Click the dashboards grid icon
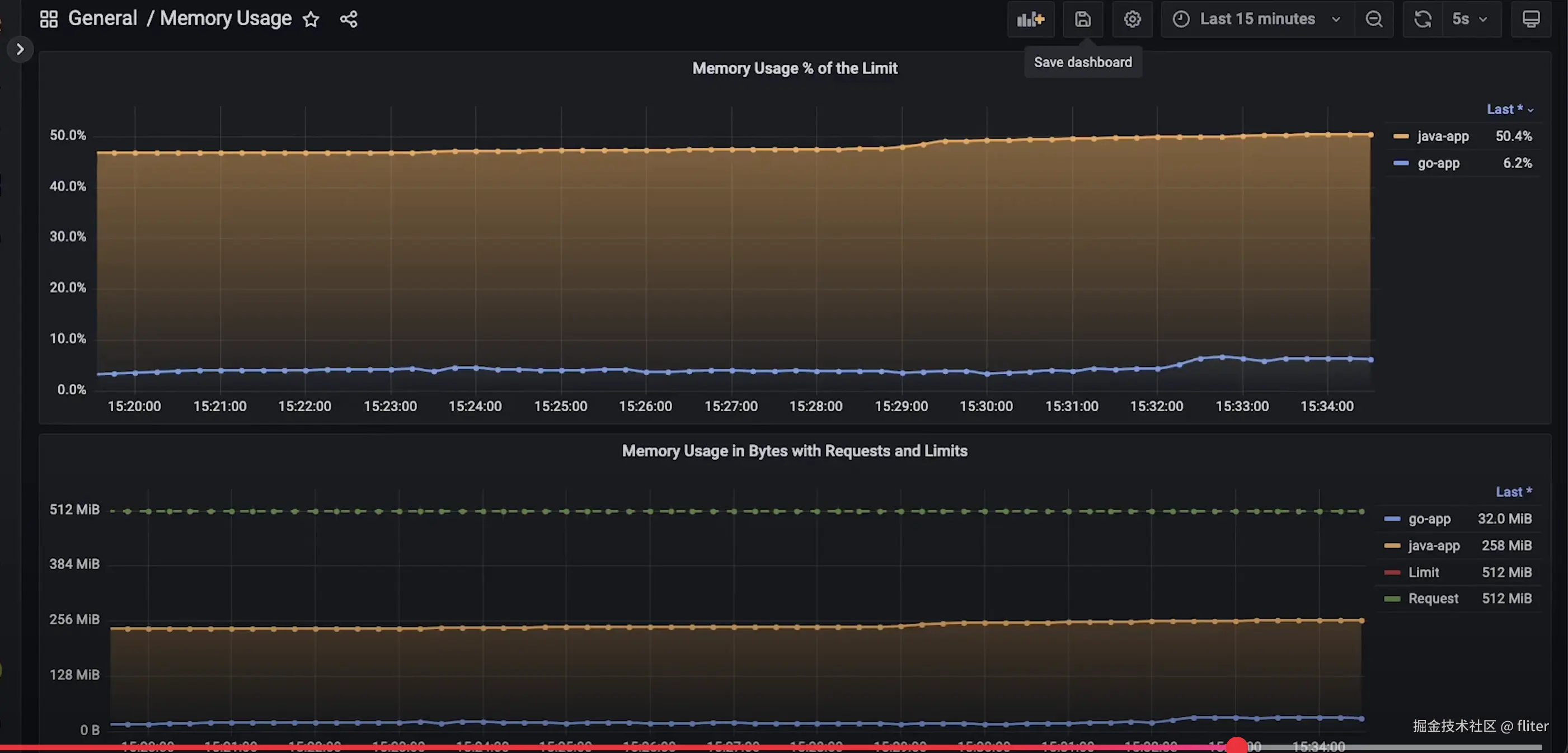Image resolution: width=1568 pixels, height=753 pixels. click(x=49, y=19)
